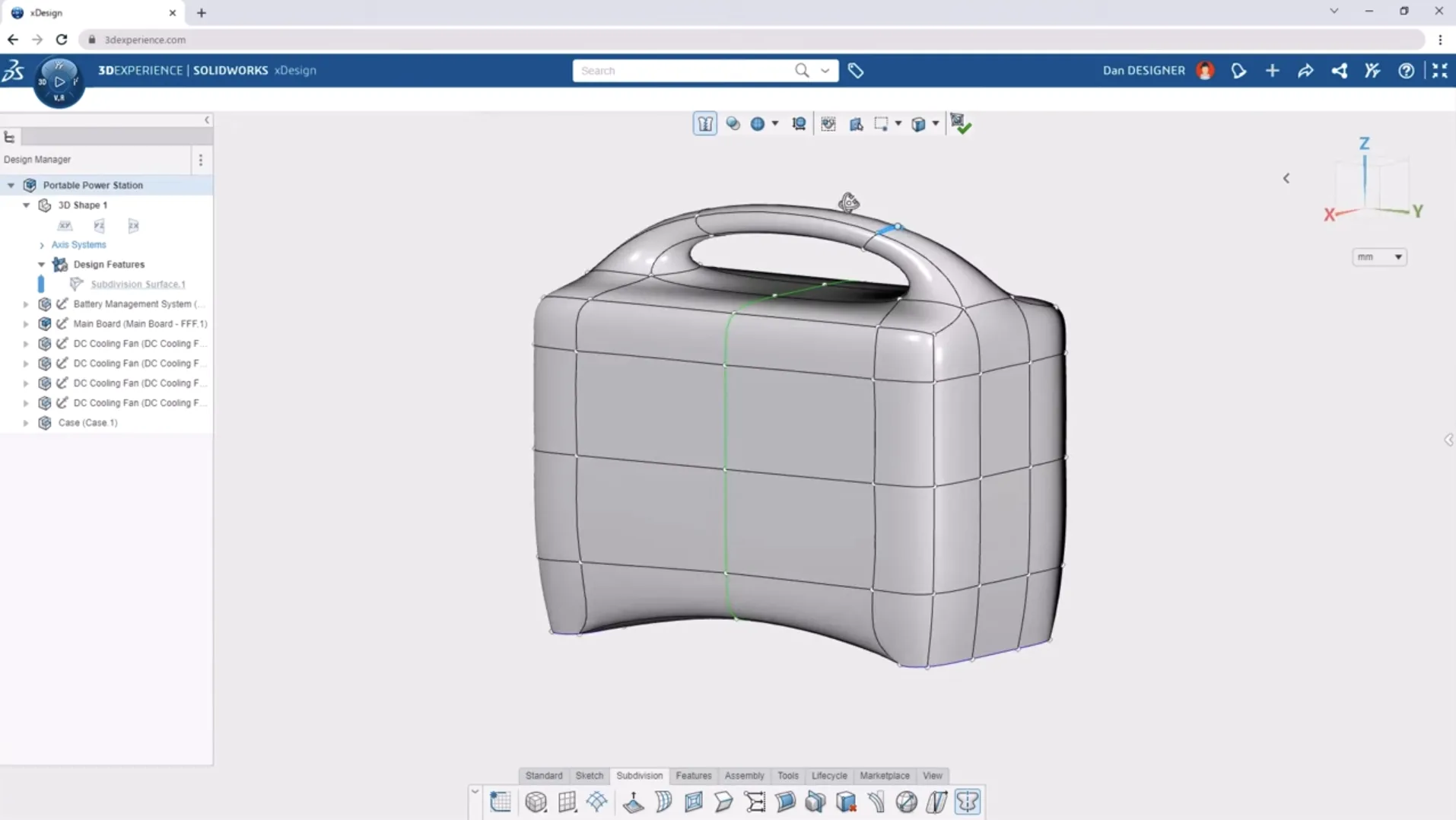This screenshot has width=1456, height=820.
Task: Click the Dan DESIGNER user name
Action: click(1143, 71)
